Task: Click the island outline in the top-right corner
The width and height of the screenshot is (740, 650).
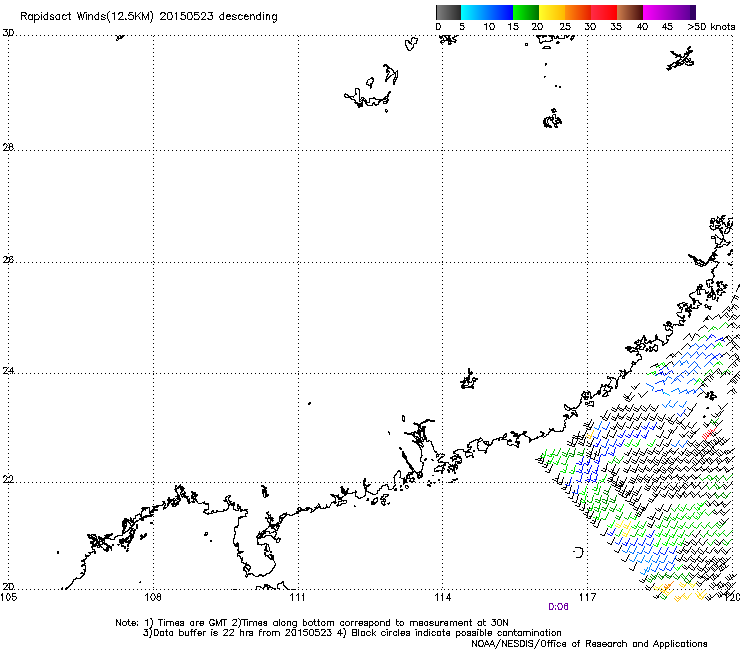Action: pyautogui.click(x=681, y=59)
